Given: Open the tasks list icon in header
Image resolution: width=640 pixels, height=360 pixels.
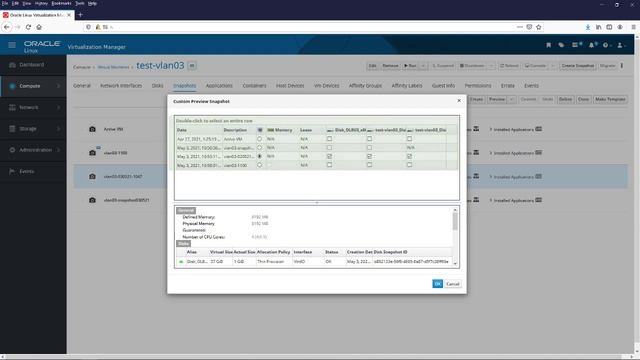Looking at the screenshot, I should click(576, 45).
